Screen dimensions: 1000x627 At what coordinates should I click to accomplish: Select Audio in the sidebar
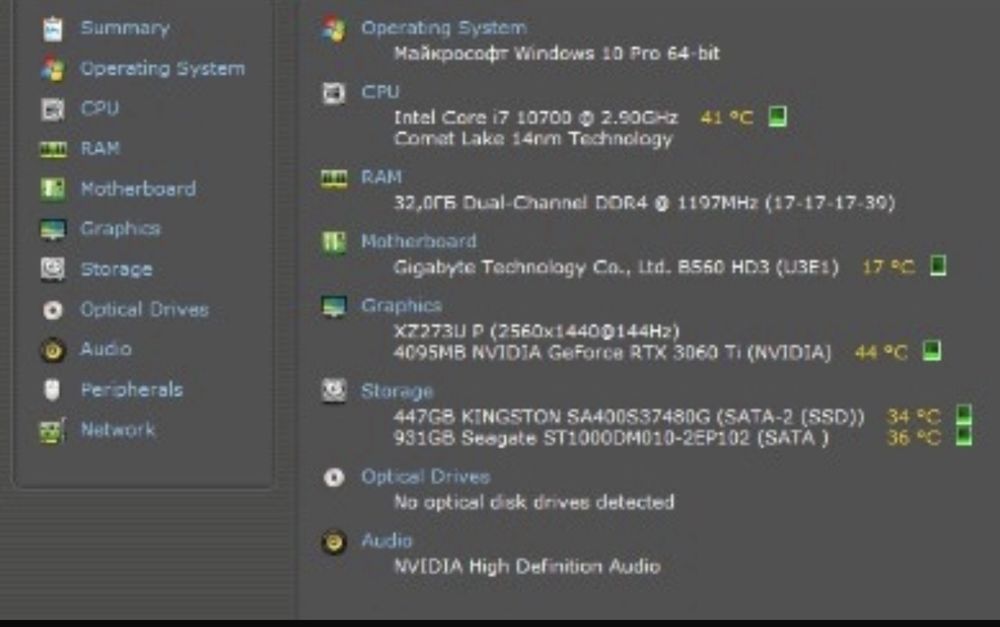(106, 350)
